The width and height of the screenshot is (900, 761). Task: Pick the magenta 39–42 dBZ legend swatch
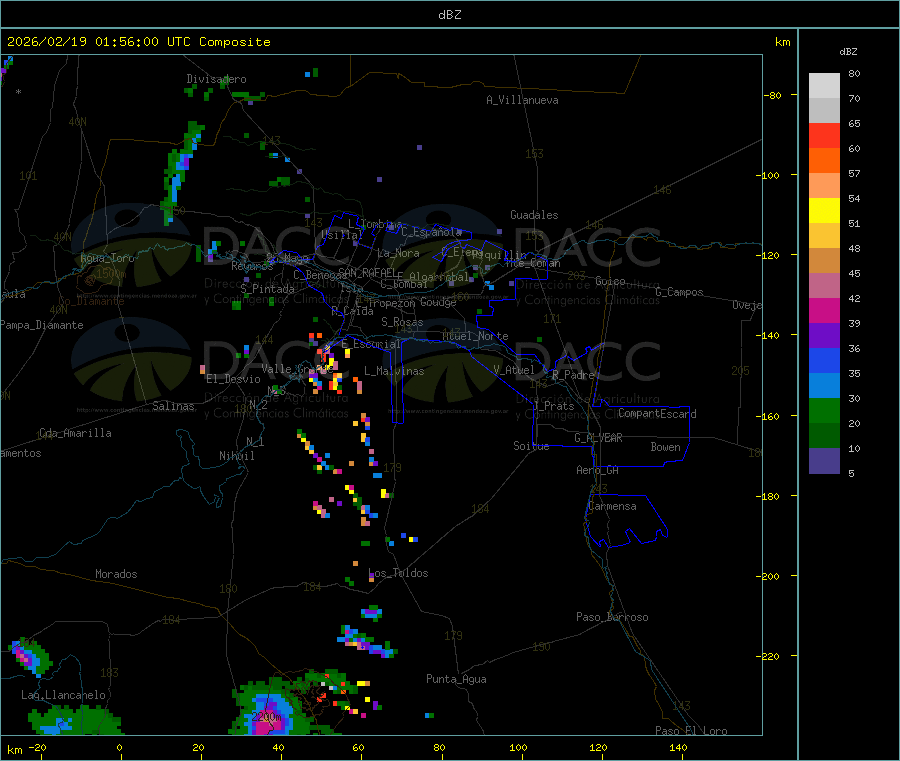tap(824, 310)
